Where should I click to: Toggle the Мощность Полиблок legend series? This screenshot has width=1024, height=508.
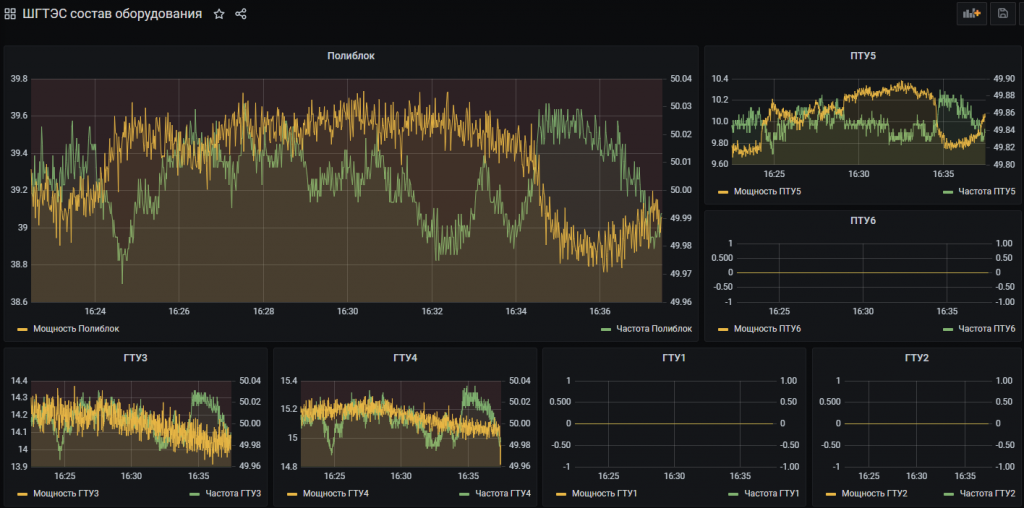tap(76, 328)
